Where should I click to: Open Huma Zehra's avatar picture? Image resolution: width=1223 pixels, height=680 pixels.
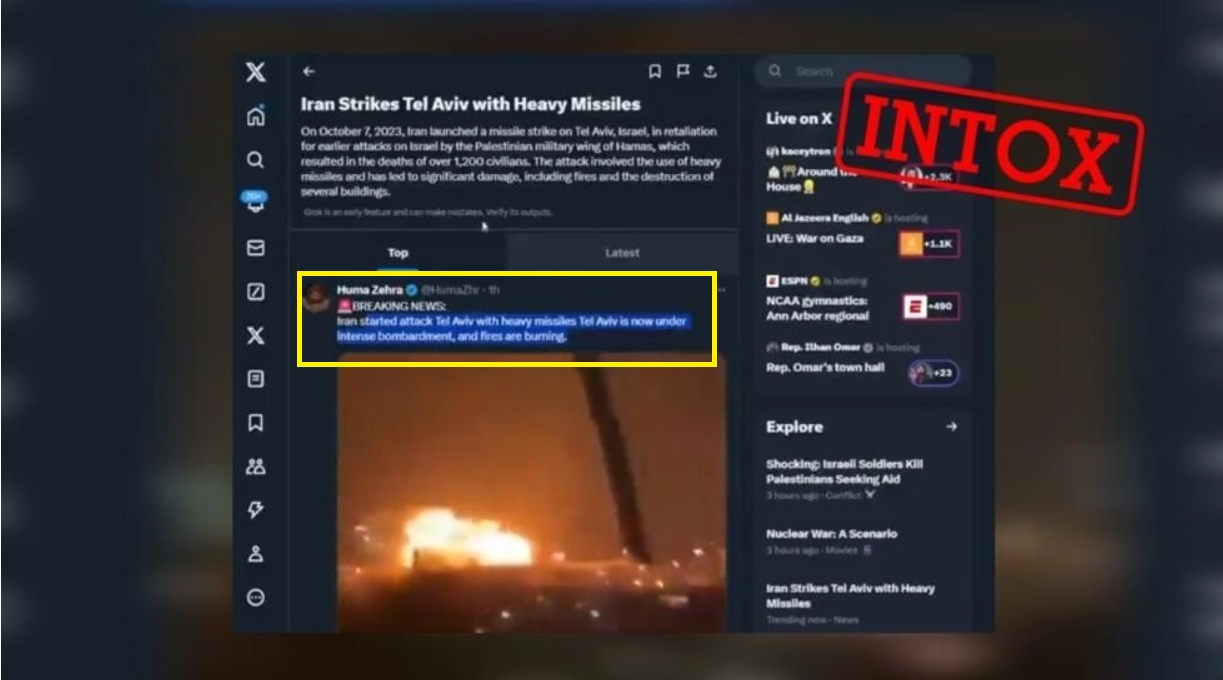coord(317,297)
